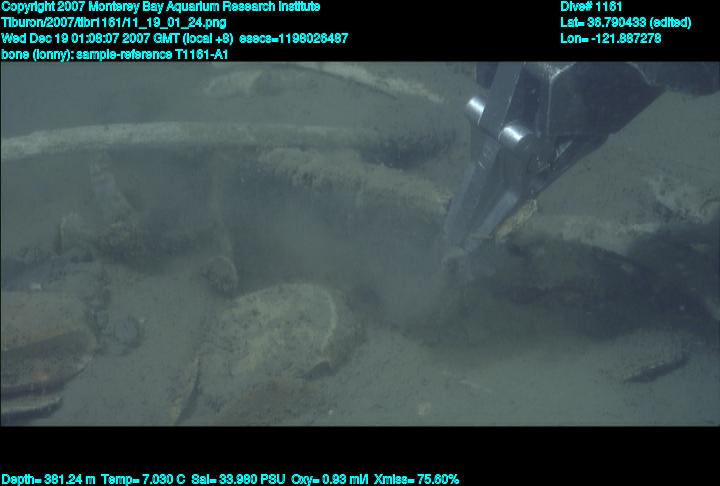Click the Wed Dec 19 timestamp line
Image resolution: width=720 pixels, height=486 pixels.
pyautogui.click(x=118, y=38)
